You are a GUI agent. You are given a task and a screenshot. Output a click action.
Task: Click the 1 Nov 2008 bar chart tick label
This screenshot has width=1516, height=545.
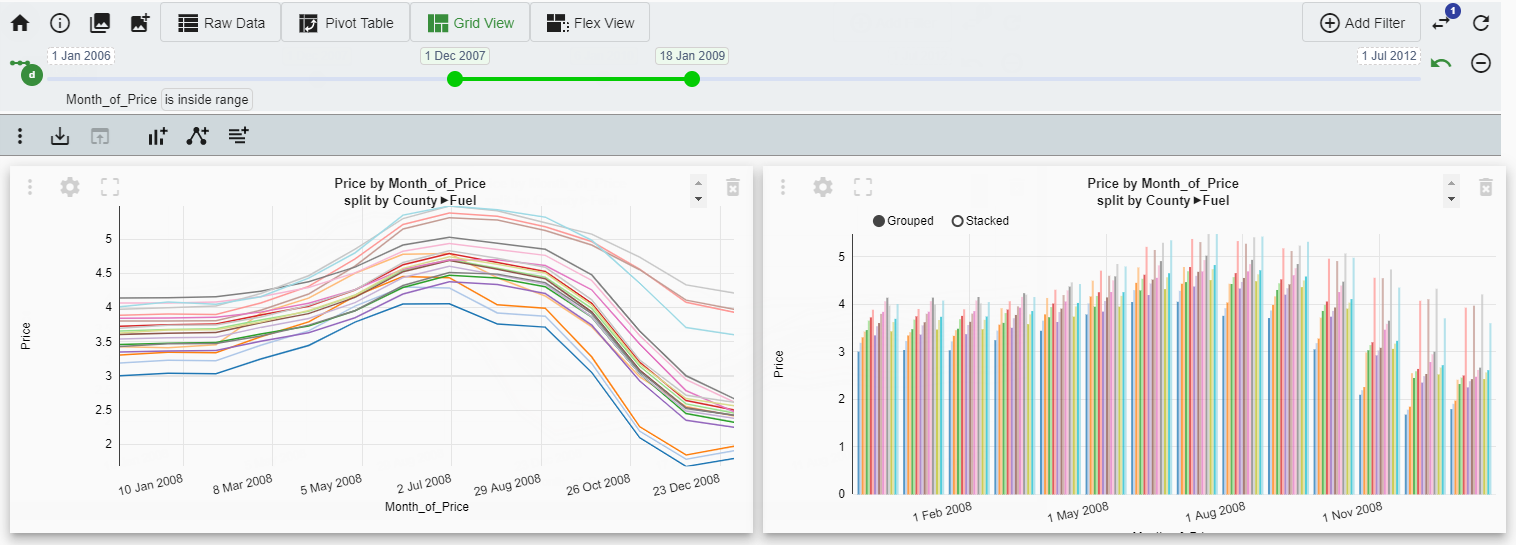point(1352,512)
